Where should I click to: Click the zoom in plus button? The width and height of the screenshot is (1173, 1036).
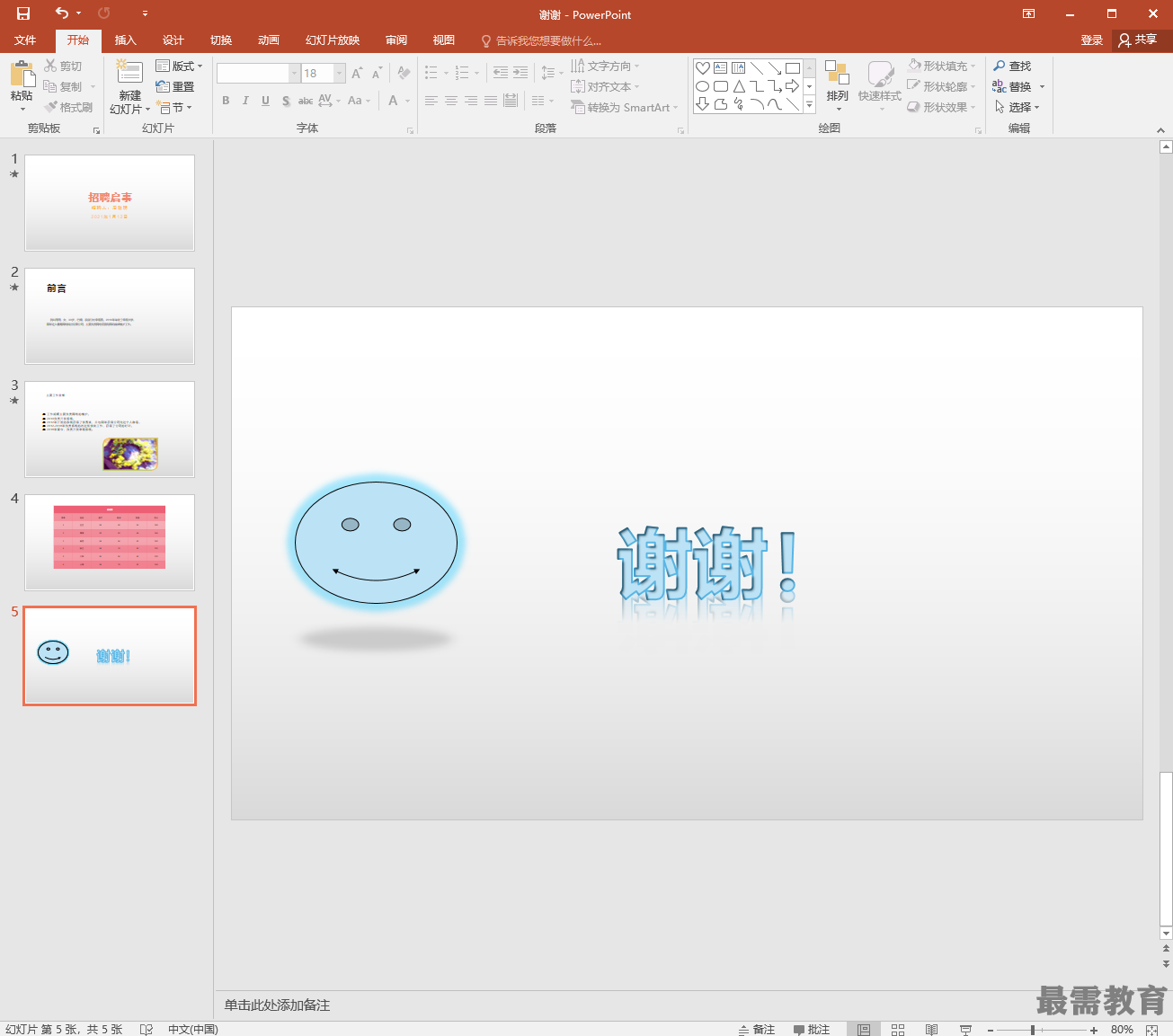[x=1094, y=1030]
